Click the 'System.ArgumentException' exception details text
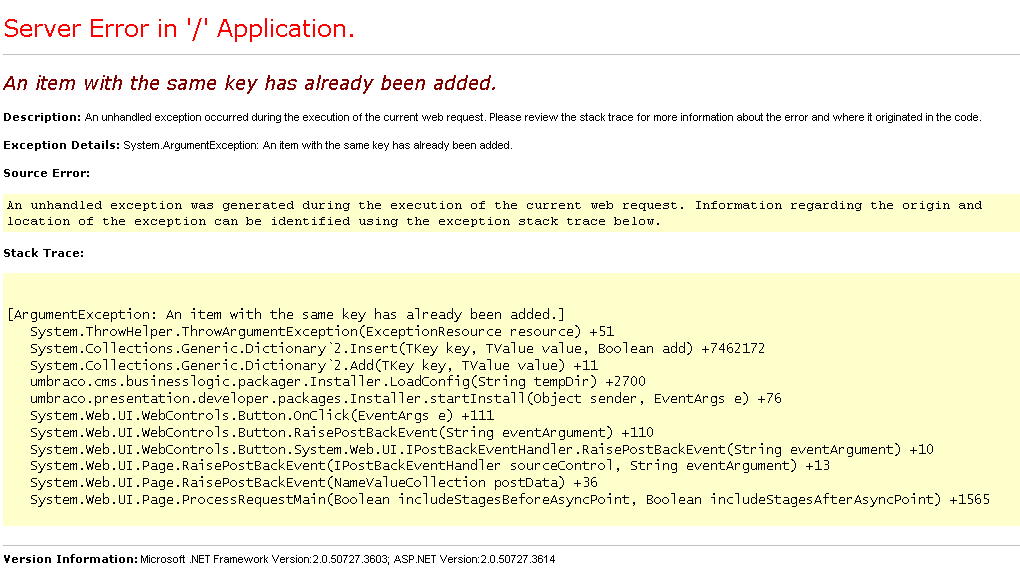The height and width of the screenshot is (579, 1020). tap(318, 145)
